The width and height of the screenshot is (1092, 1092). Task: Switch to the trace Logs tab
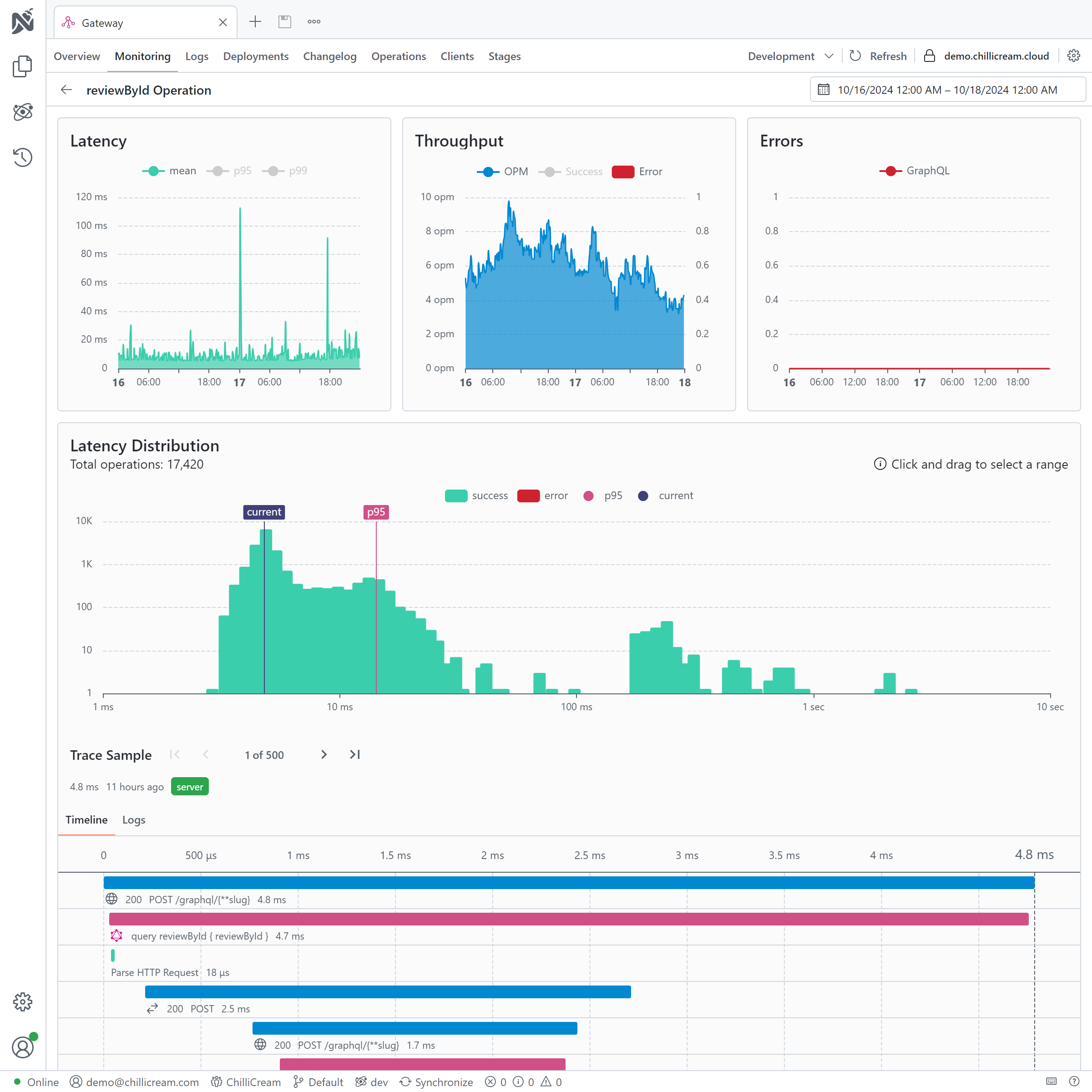[x=134, y=819]
